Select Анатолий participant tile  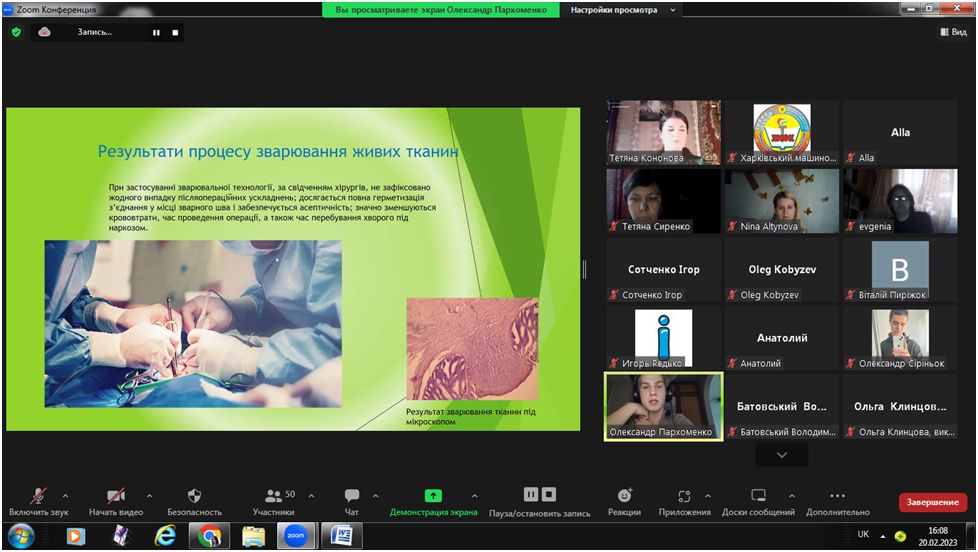[782, 338]
